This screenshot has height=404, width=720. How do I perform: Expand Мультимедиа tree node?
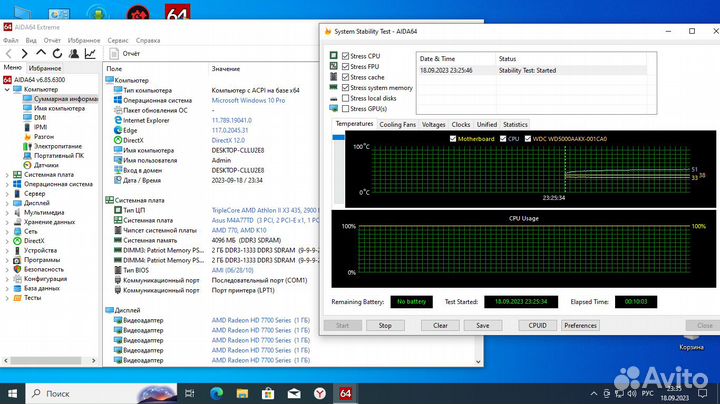click(x=7, y=213)
